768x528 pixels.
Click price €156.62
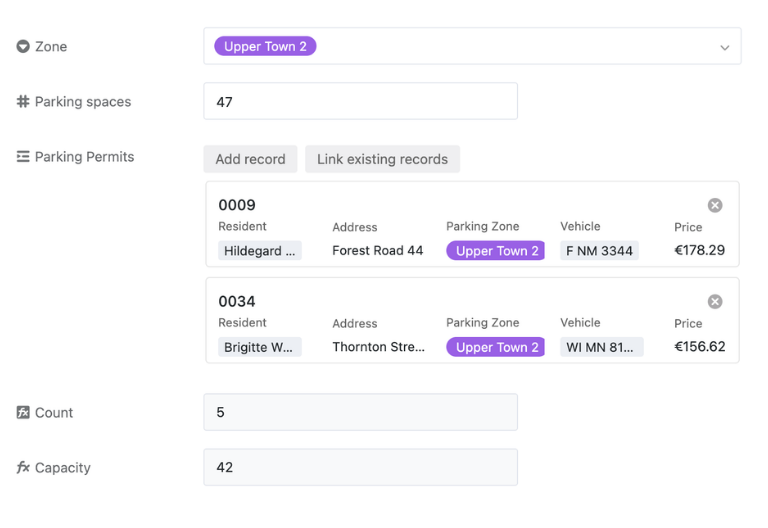click(699, 347)
